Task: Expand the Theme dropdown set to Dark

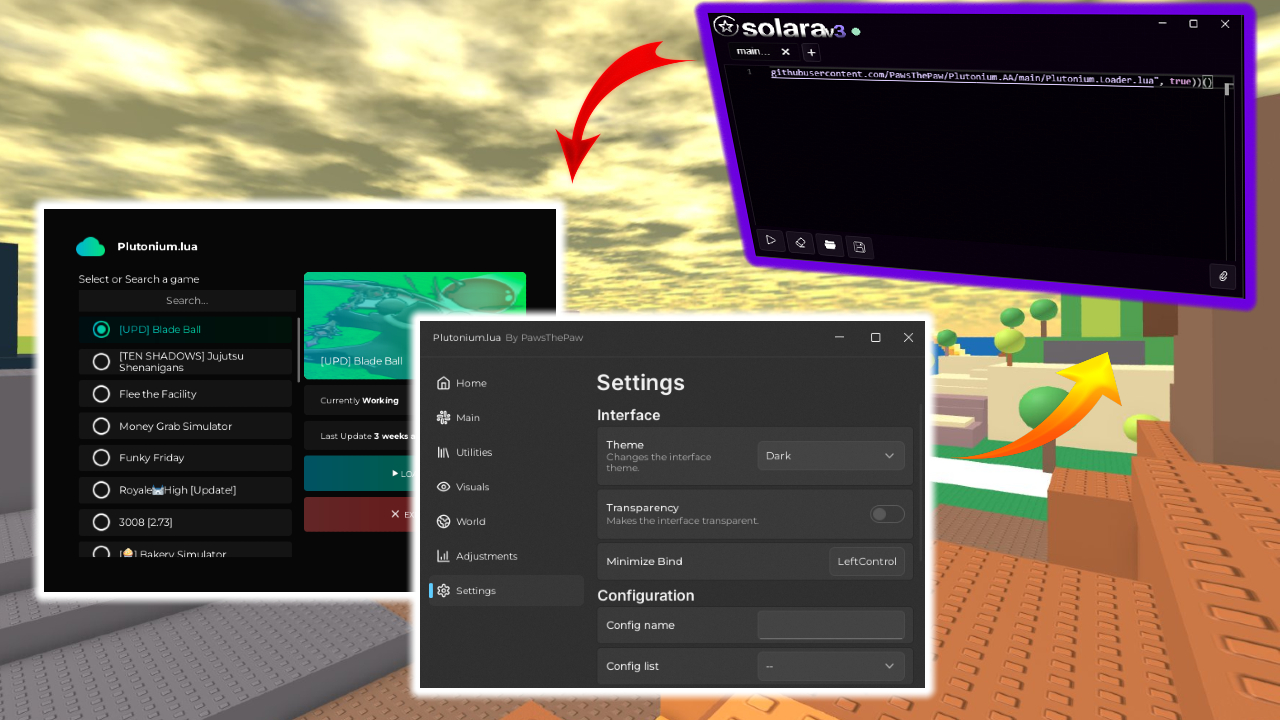Action: 830,456
